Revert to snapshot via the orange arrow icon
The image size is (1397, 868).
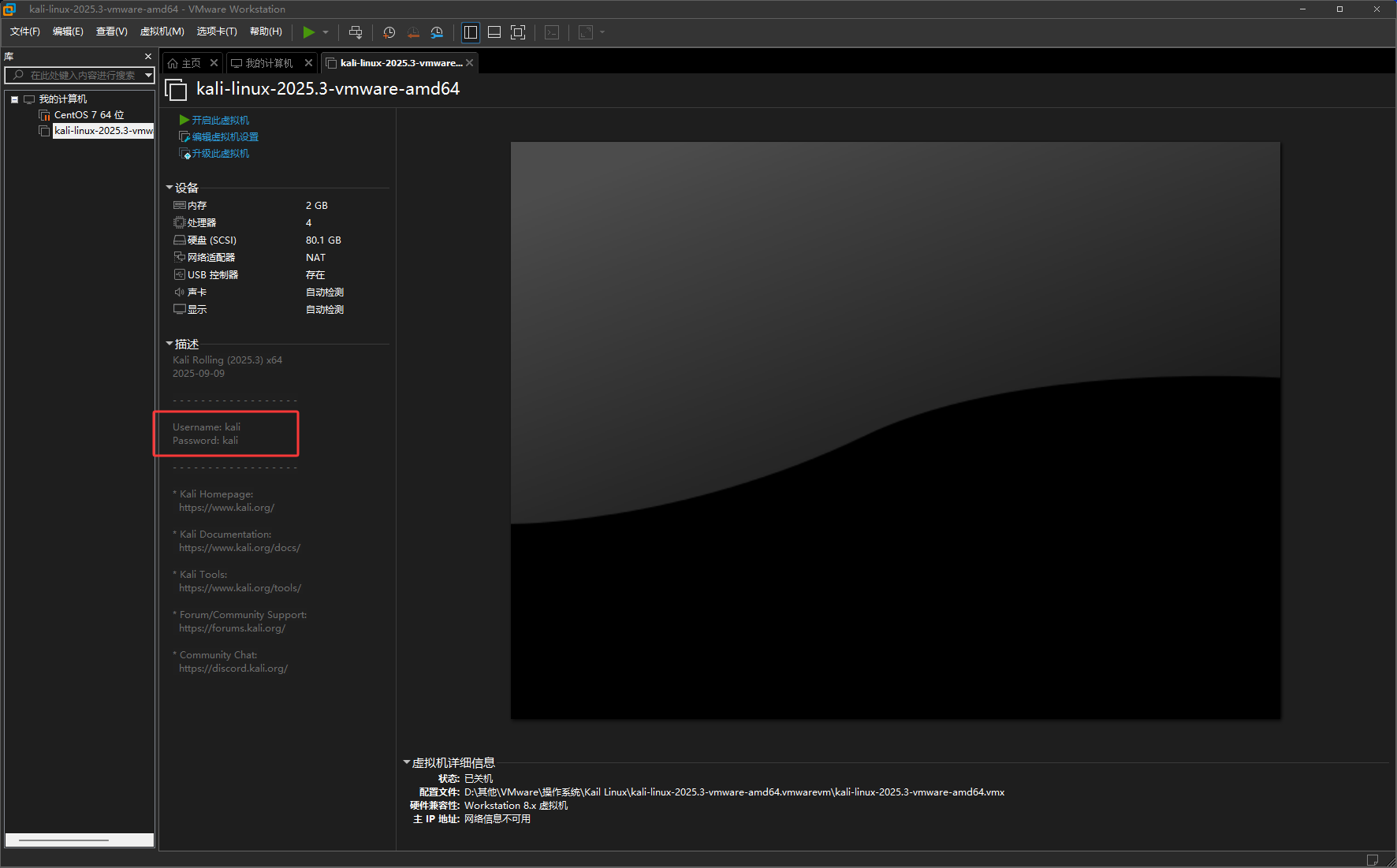(413, 32)
